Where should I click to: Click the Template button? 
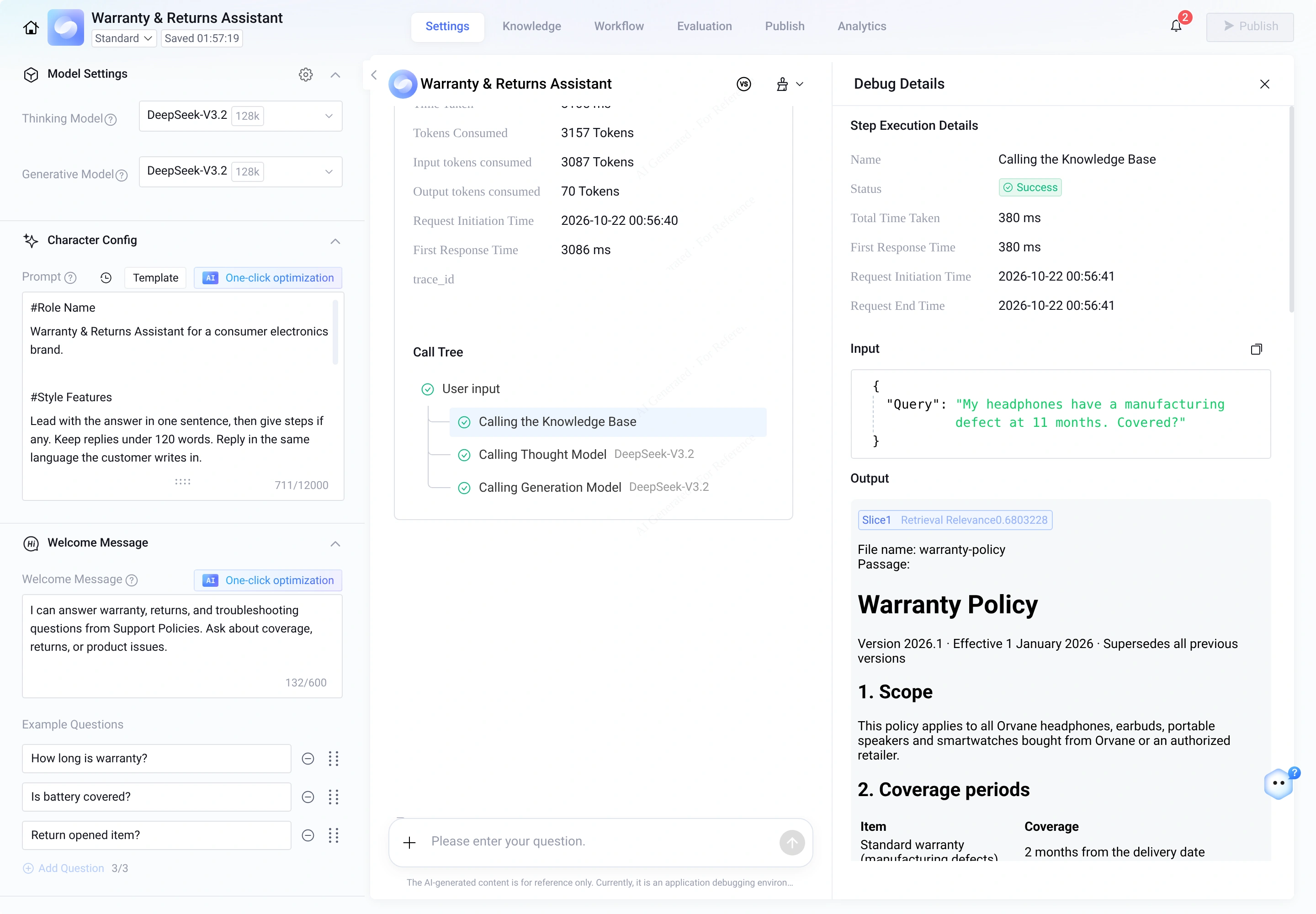point(155,278)
